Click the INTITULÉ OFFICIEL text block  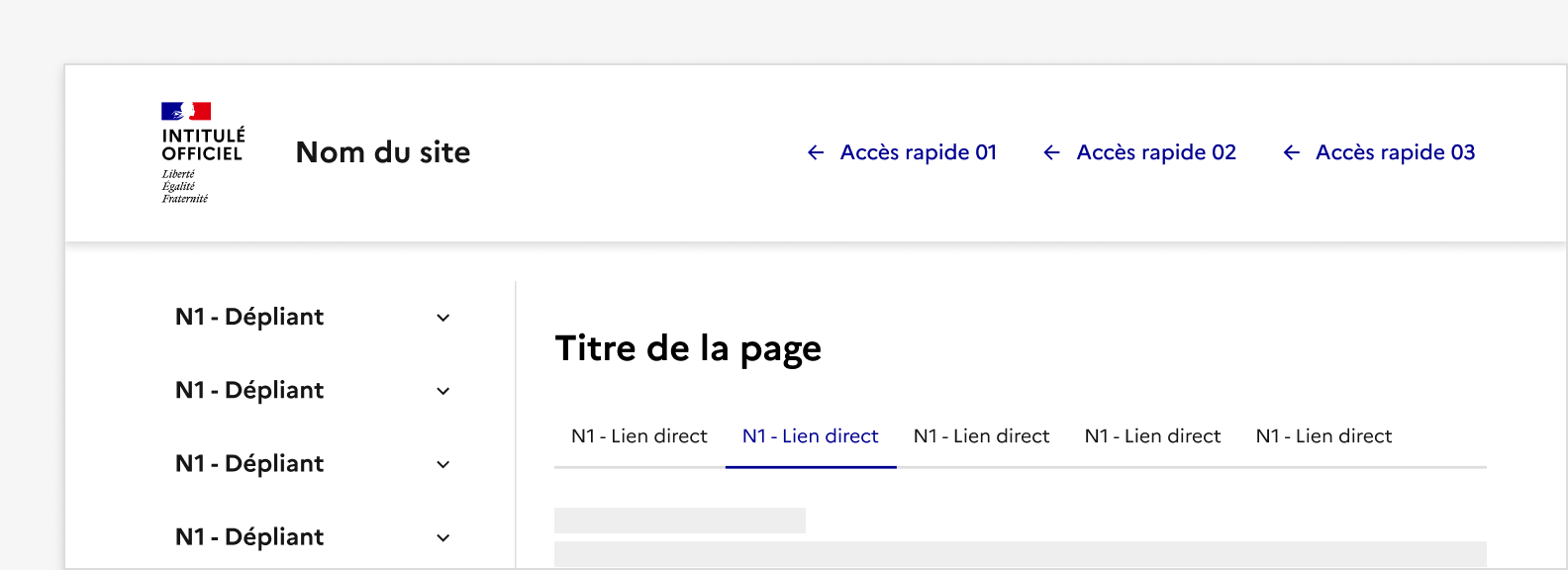[x=203, y=144]
